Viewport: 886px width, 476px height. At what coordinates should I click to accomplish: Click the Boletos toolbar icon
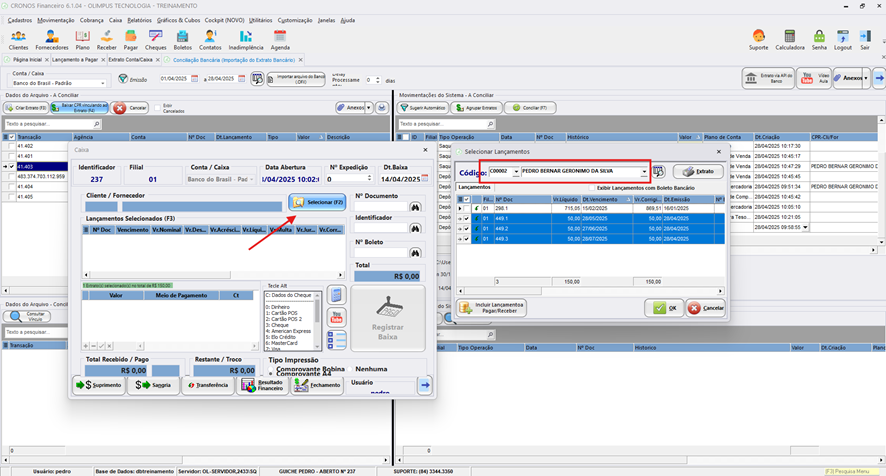coord(183,40)
